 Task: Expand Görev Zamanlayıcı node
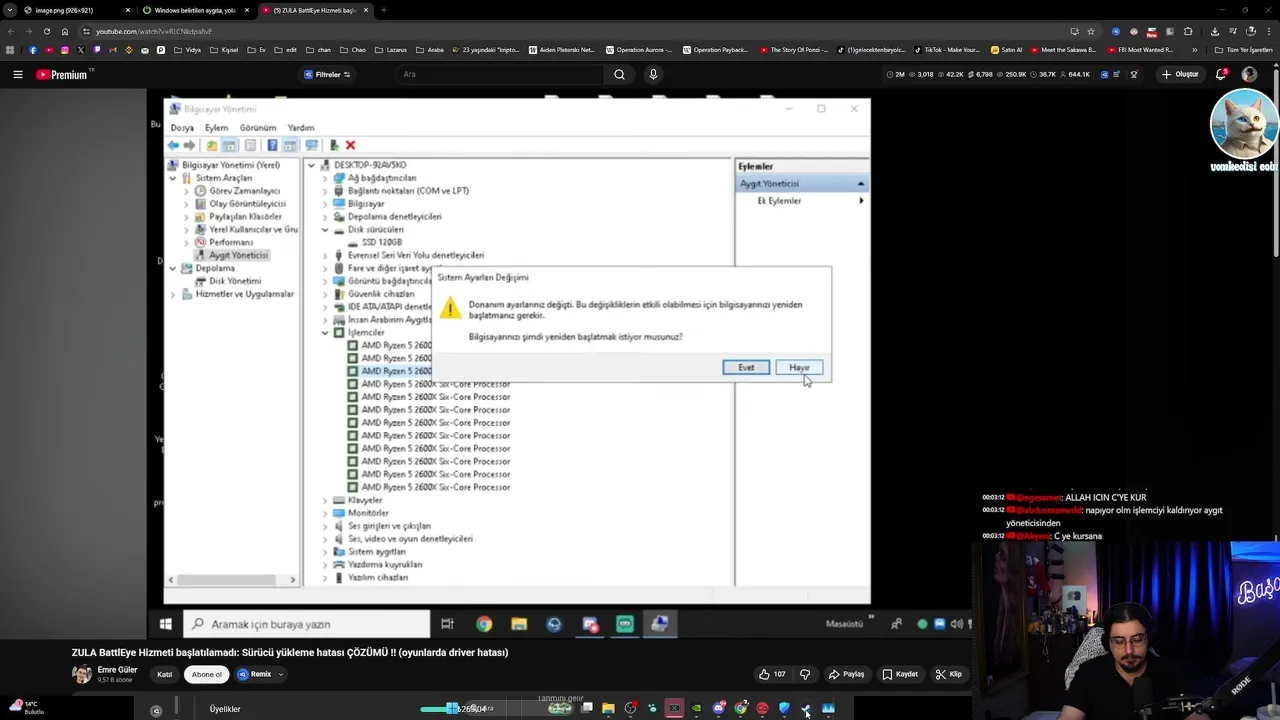(x=186, y=191)
